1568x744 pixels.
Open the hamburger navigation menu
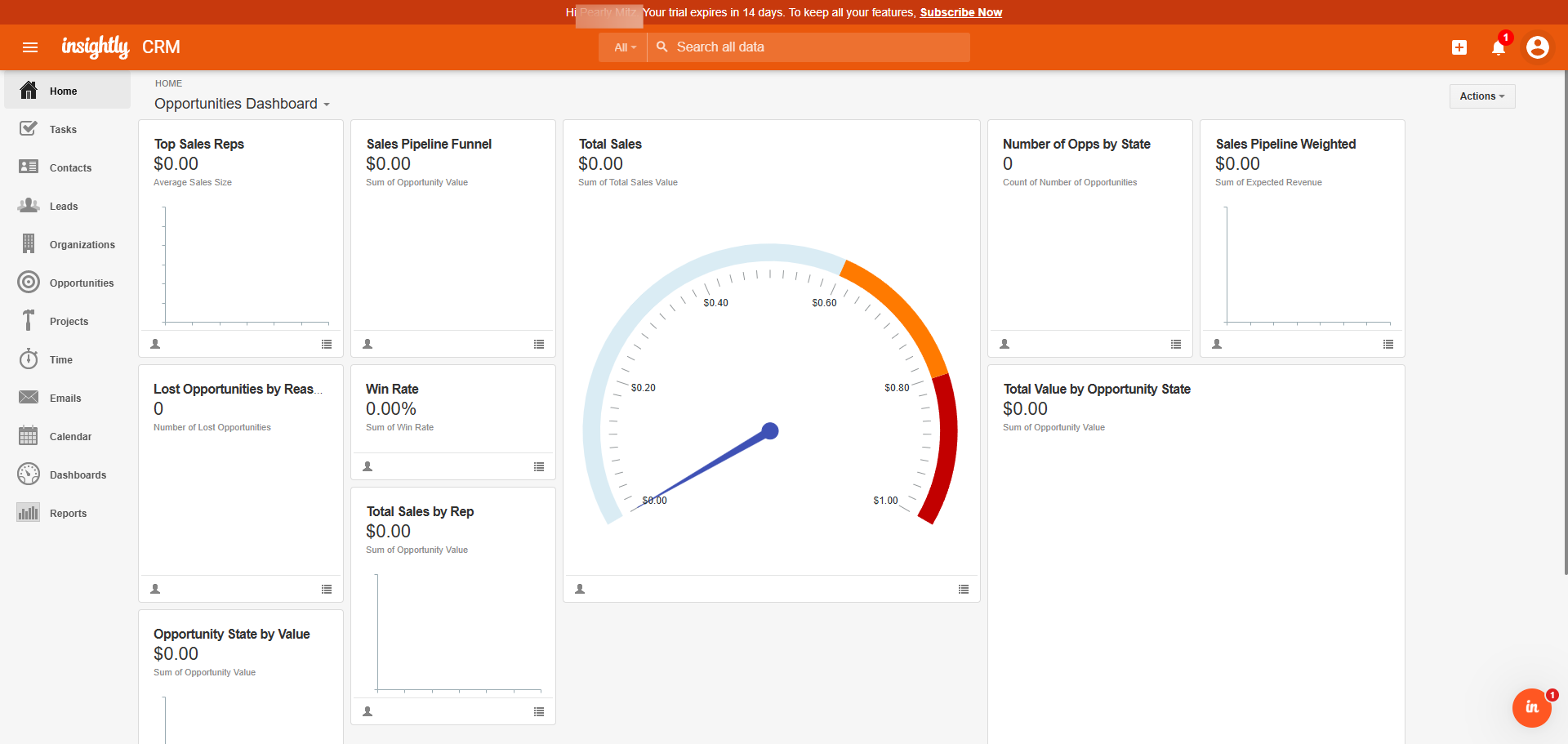pyautogui.click(x=30, y=47)
